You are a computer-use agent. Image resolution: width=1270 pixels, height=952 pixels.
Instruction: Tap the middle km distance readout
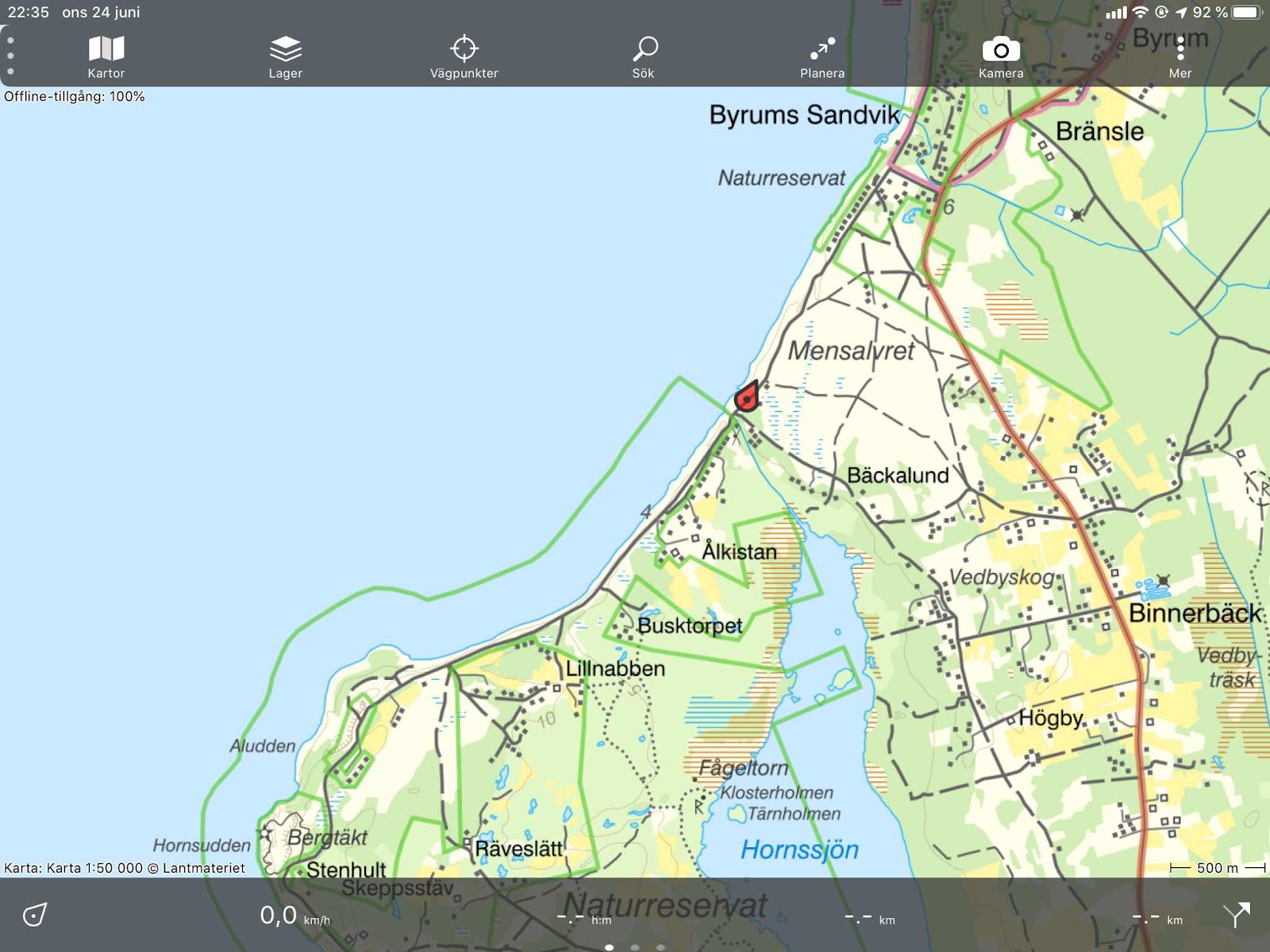pos(870,919)
